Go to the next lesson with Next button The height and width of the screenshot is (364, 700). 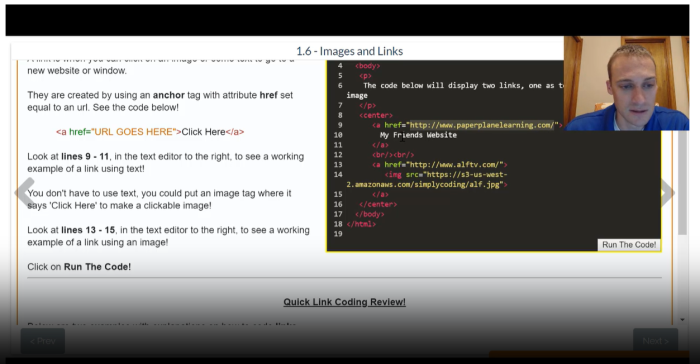(655, 341)
